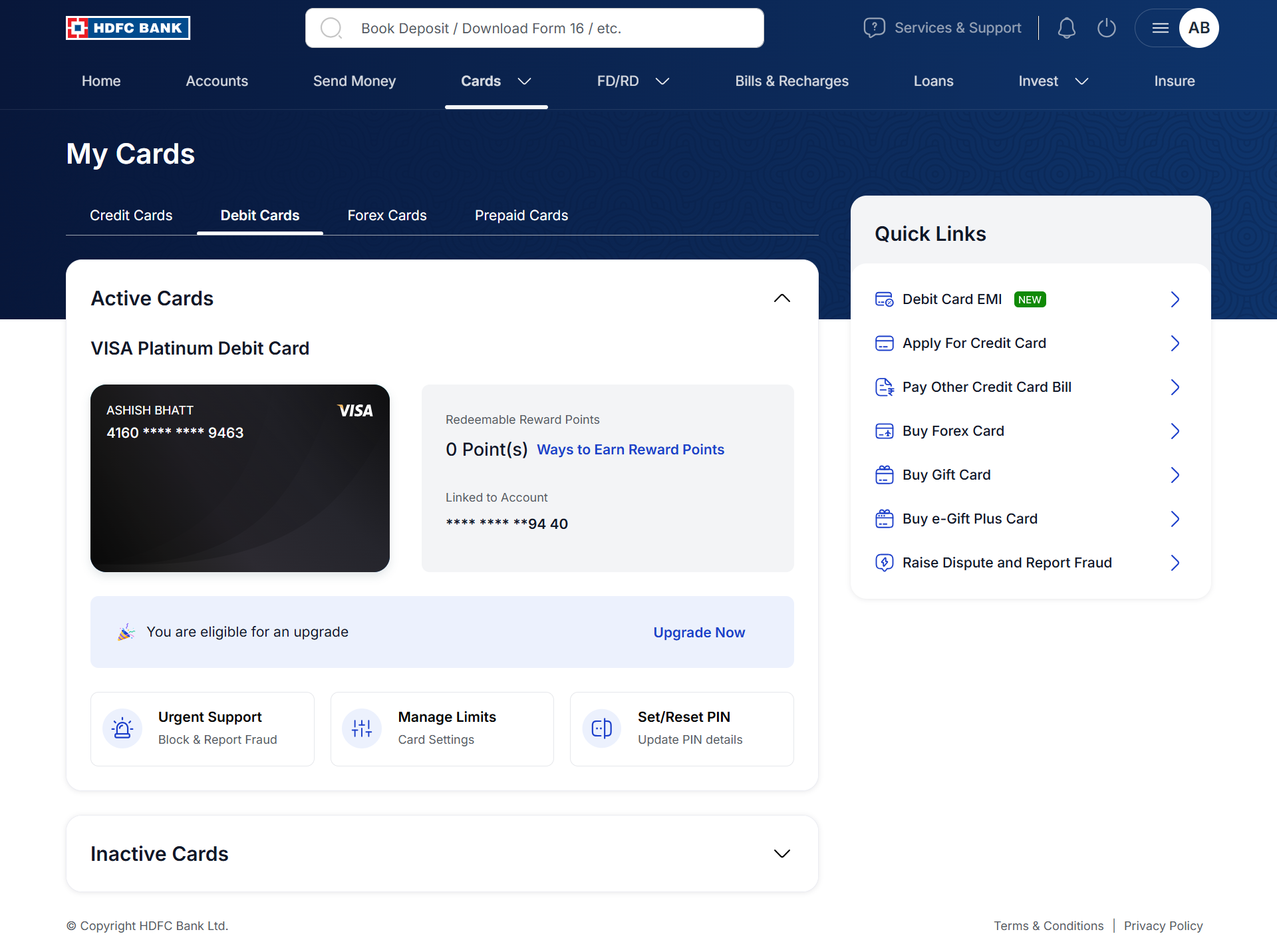The width and height of the screenshot is (1277, 952).
Task: Open Services & Support link
Action: (x=958, y=28)
